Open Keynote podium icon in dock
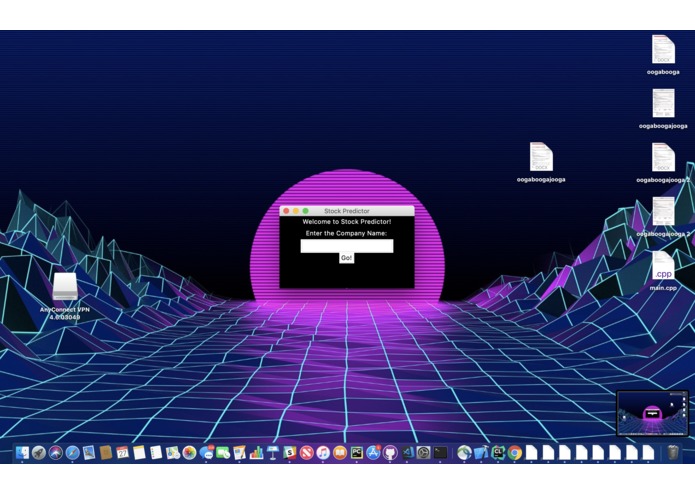This screenshot has width=695, height=494. pyautogui.click(x=273, y=452)
